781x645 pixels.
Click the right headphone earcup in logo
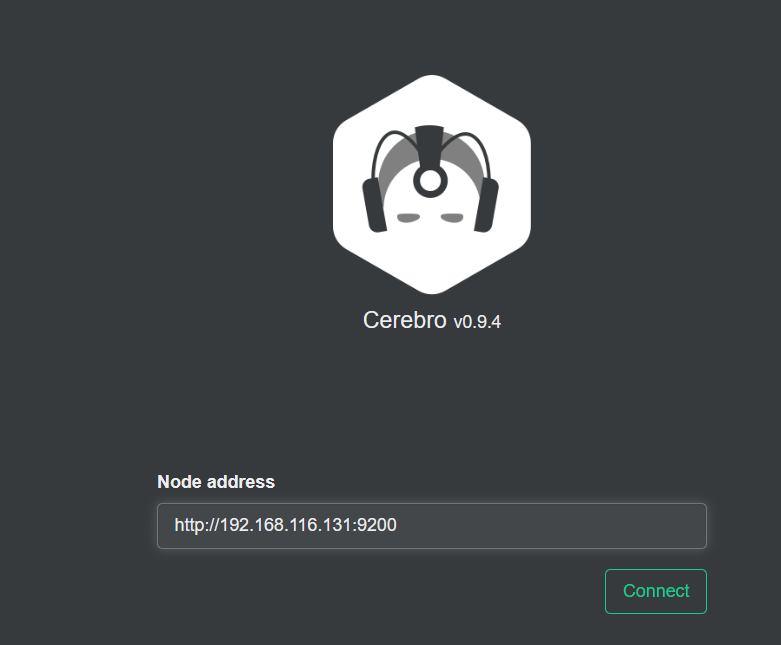486,205
